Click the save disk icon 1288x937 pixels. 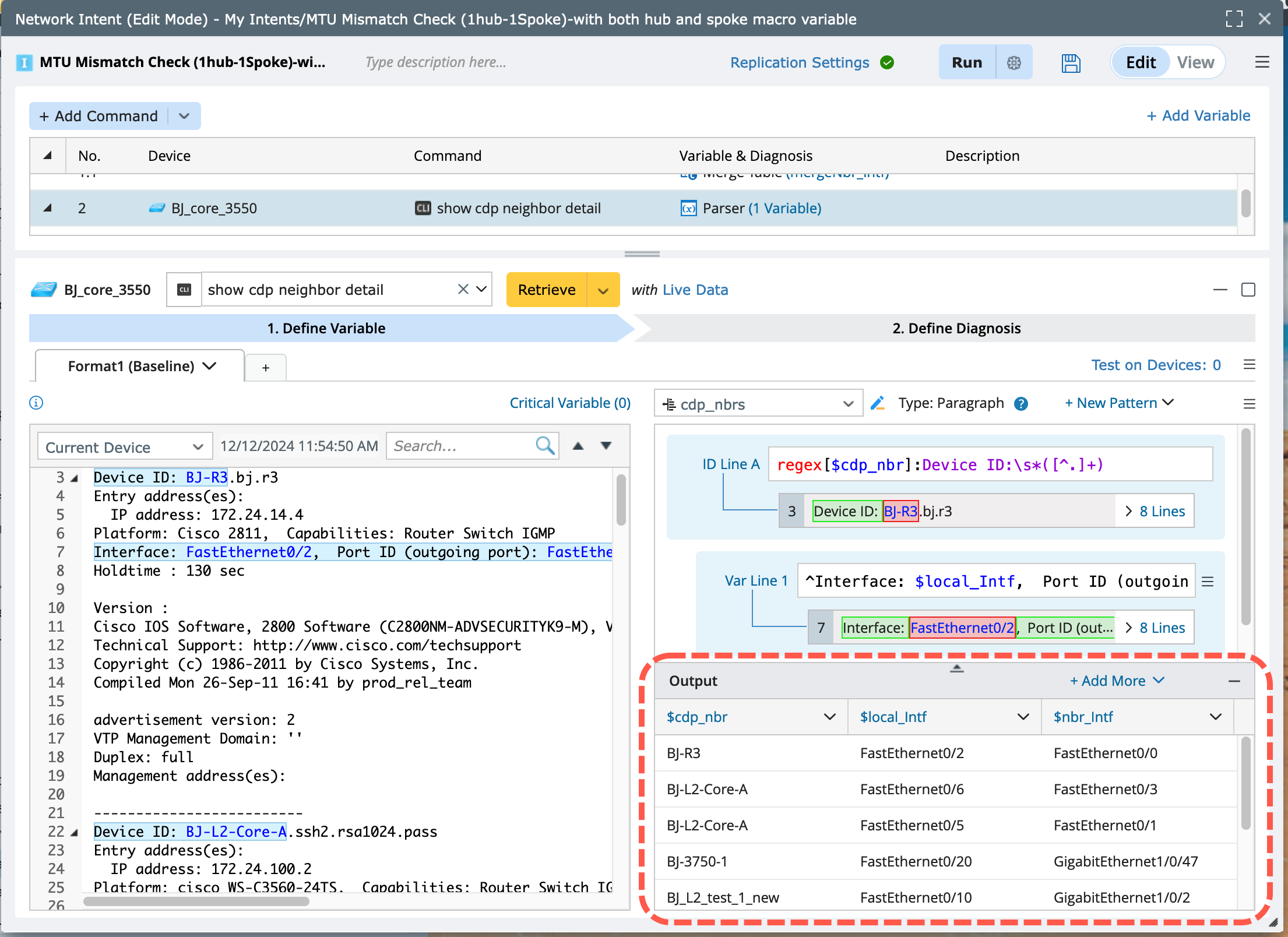1071,63
